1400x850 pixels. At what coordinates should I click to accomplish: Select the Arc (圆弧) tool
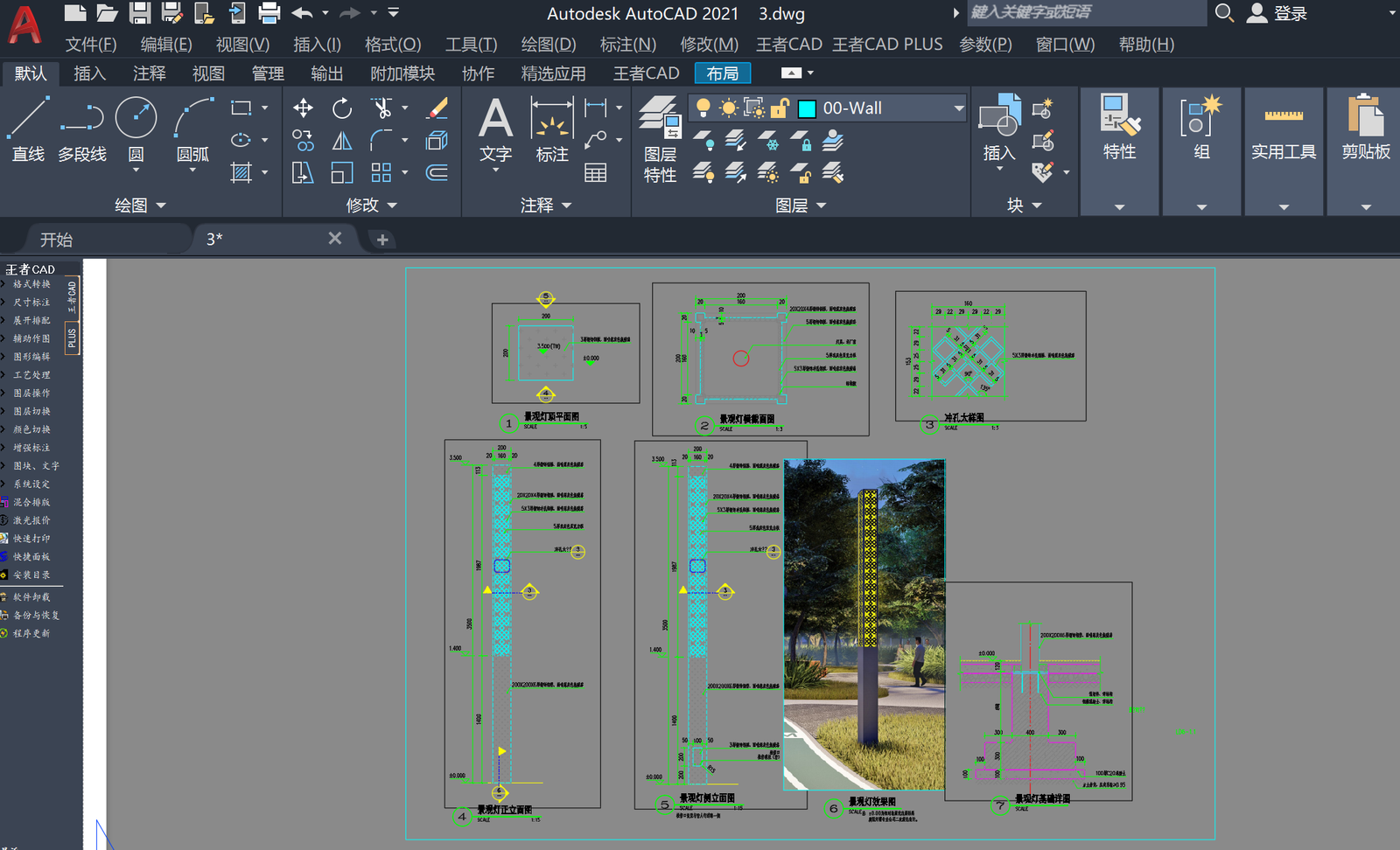[x=192, y=129]
